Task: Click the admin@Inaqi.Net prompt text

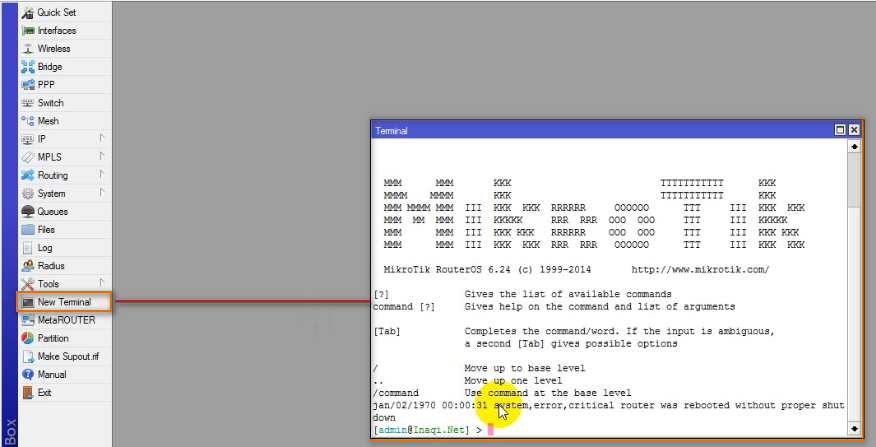Action: coord(422,430)
